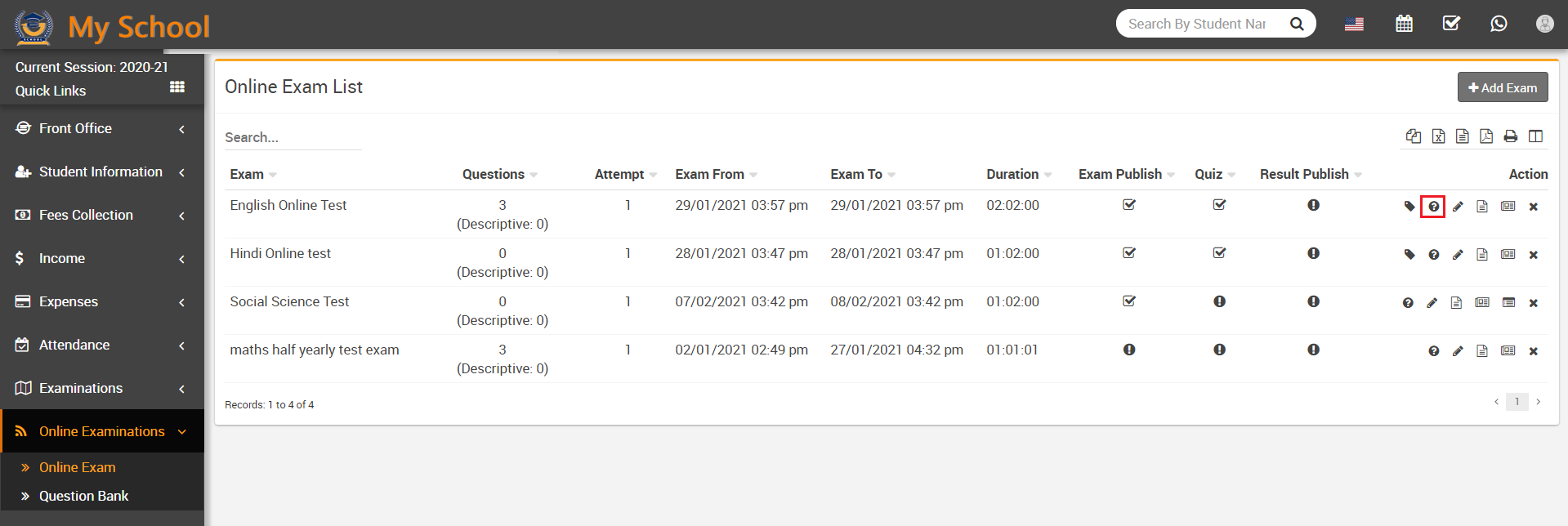
Task: Open document icon in Social Science Test row
Action: [1456, 303]
